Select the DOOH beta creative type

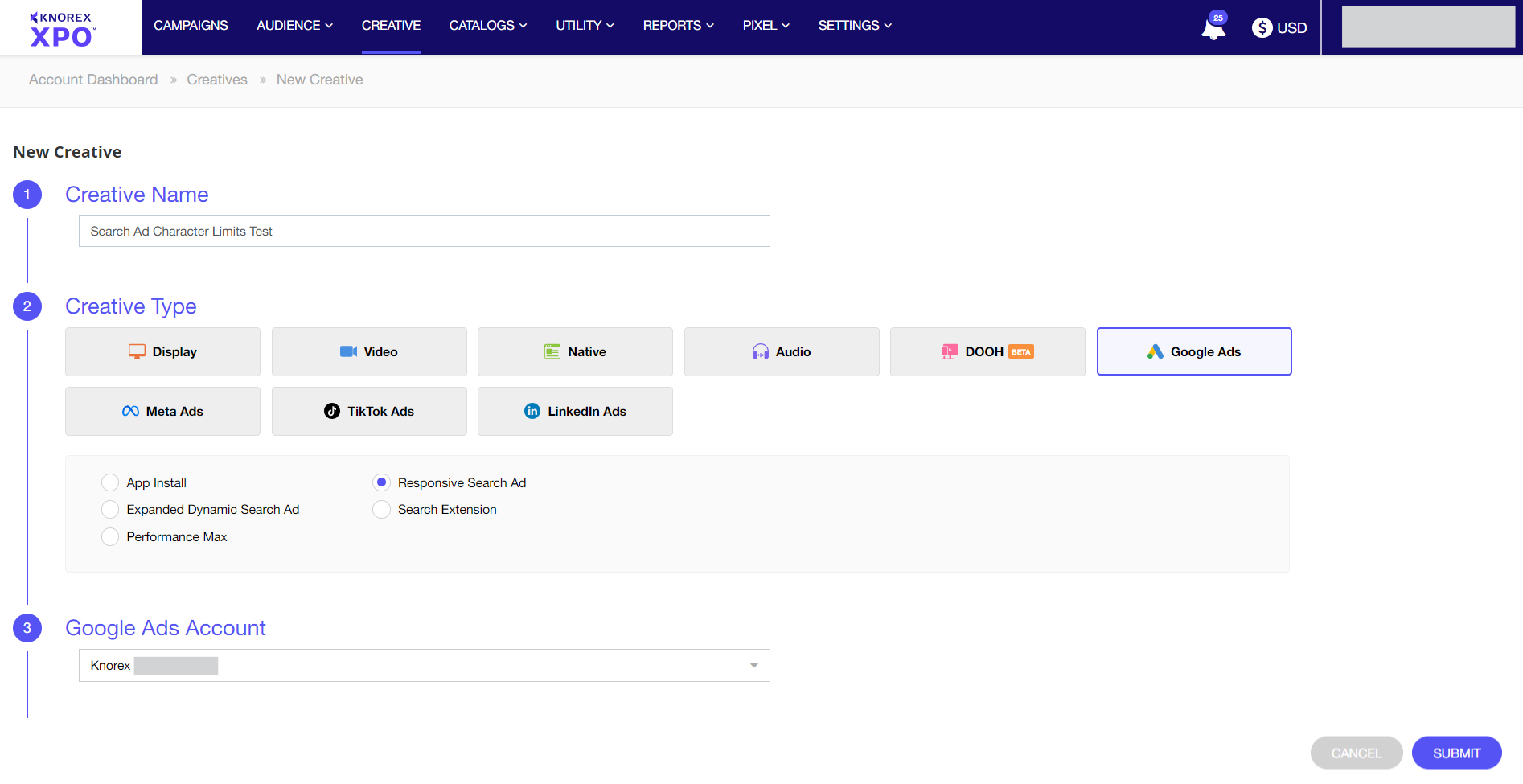pyautogui.click(x=987, y=351)
